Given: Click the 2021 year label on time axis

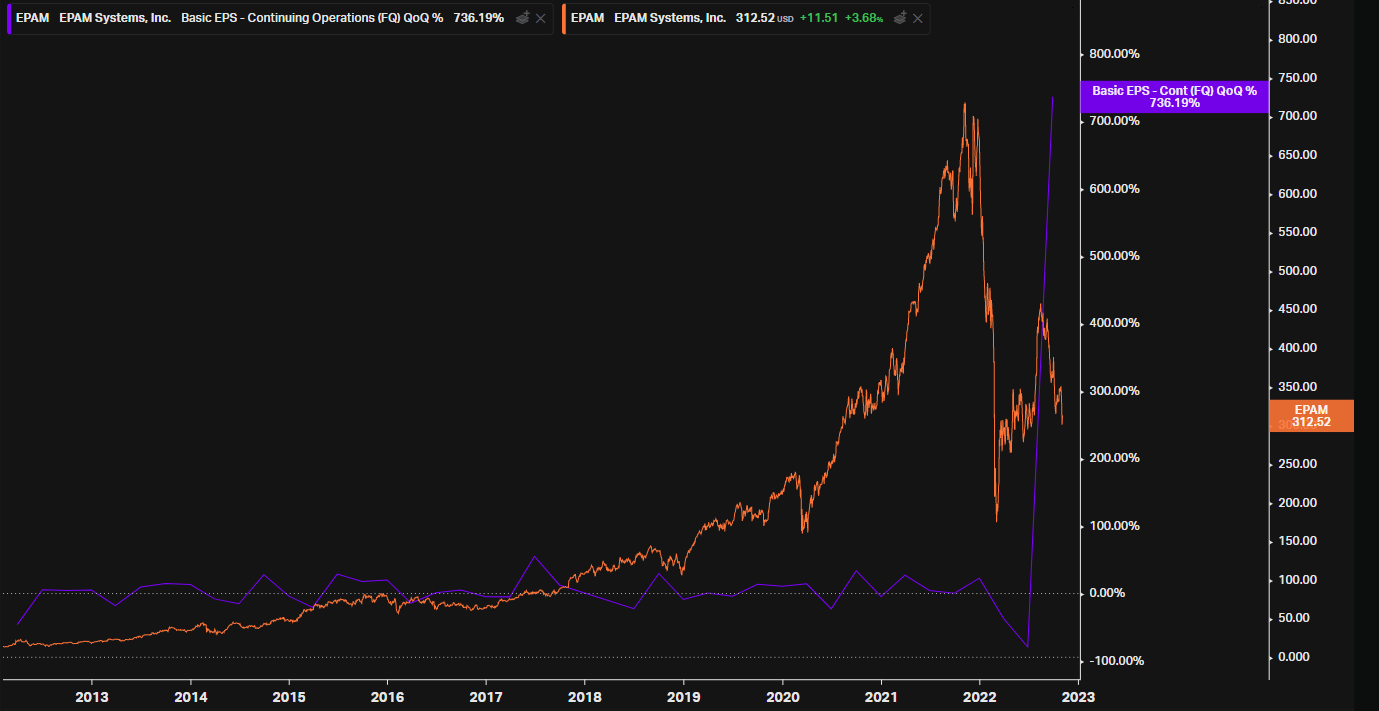Looking at the screenshot, I should tap(881, 696).
